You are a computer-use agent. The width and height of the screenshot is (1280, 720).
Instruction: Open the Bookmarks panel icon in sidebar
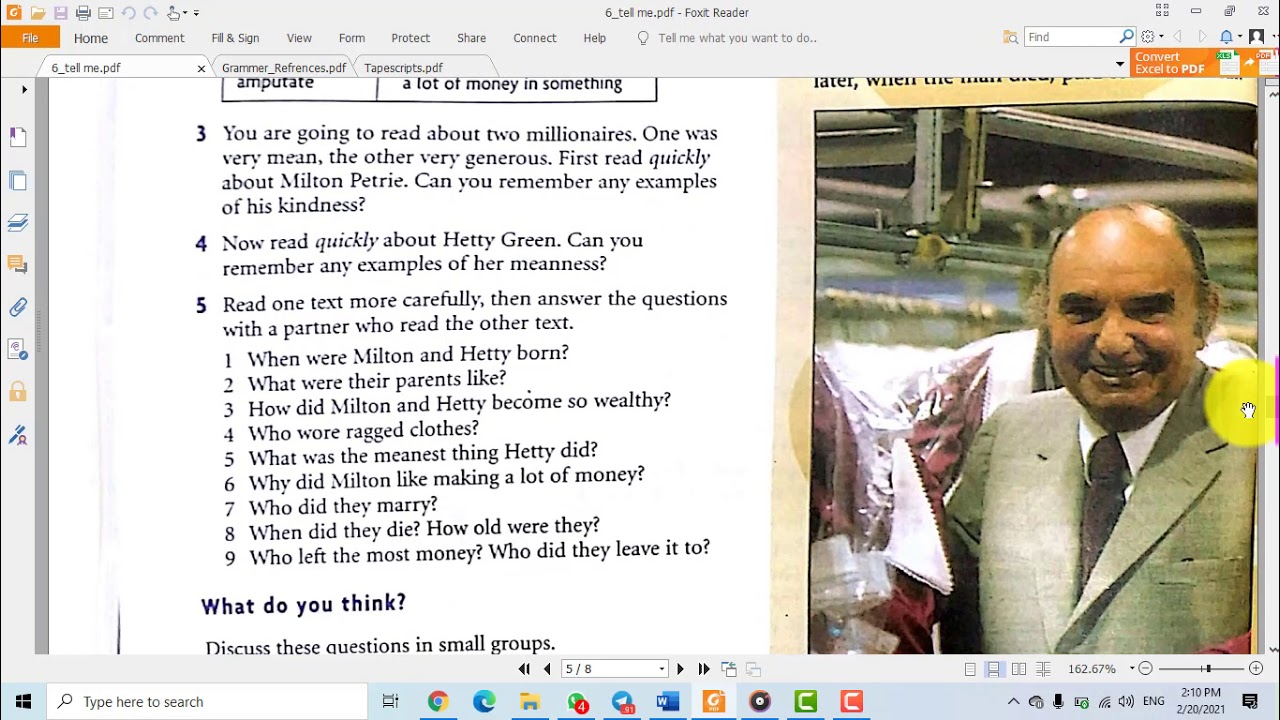[18, 135]
